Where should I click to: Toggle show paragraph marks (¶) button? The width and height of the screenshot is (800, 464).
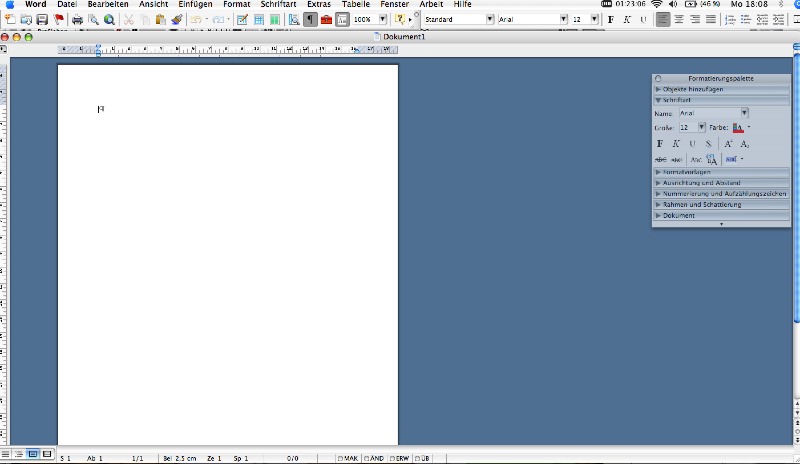(310, 20)
